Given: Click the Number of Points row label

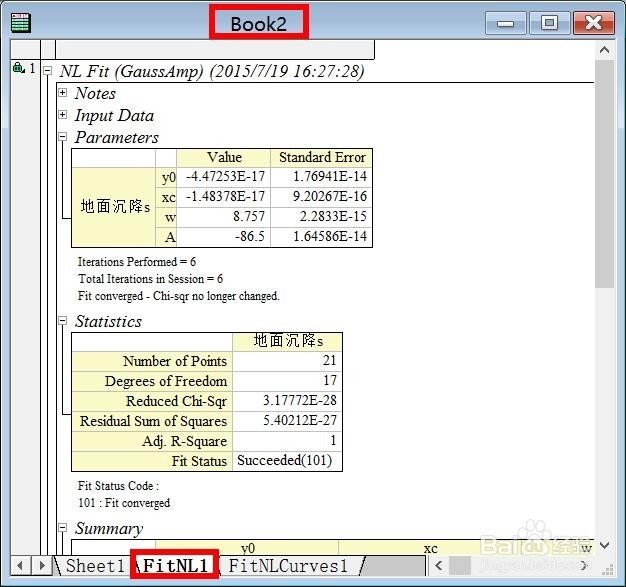Looking at the screenshot, I should pyautogui.click(x=152, y=361).
